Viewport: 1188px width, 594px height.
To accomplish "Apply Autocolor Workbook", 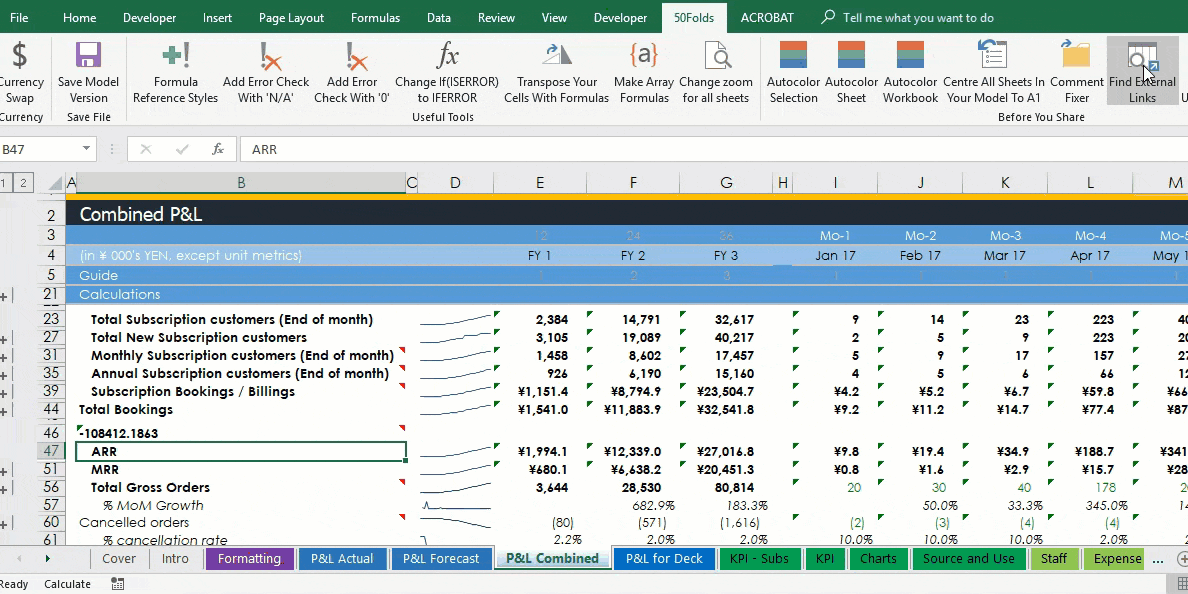I will pyautogui.click(x=910, y=72).
